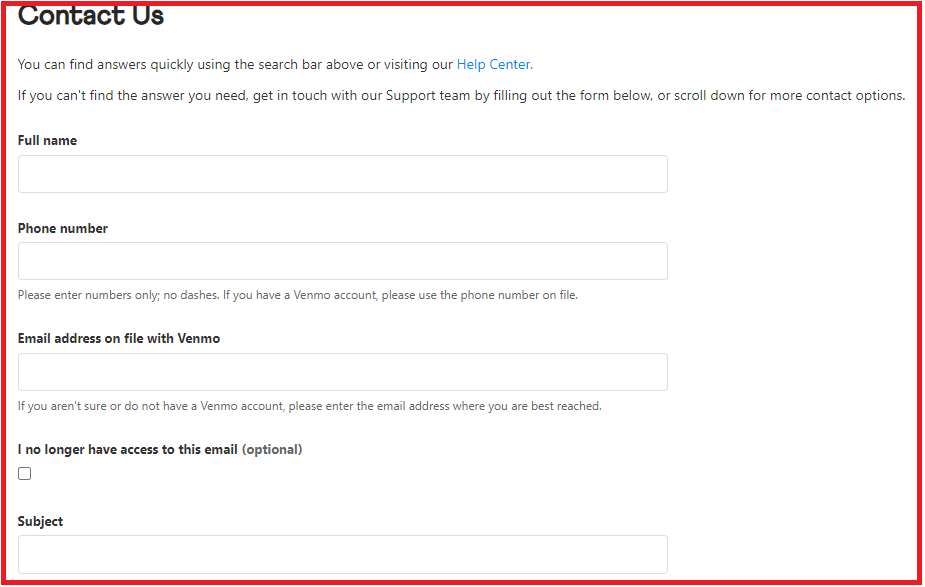Click the Contact Us heading
The width and height of the screenshot is (925, 587).
coord(91,15)
